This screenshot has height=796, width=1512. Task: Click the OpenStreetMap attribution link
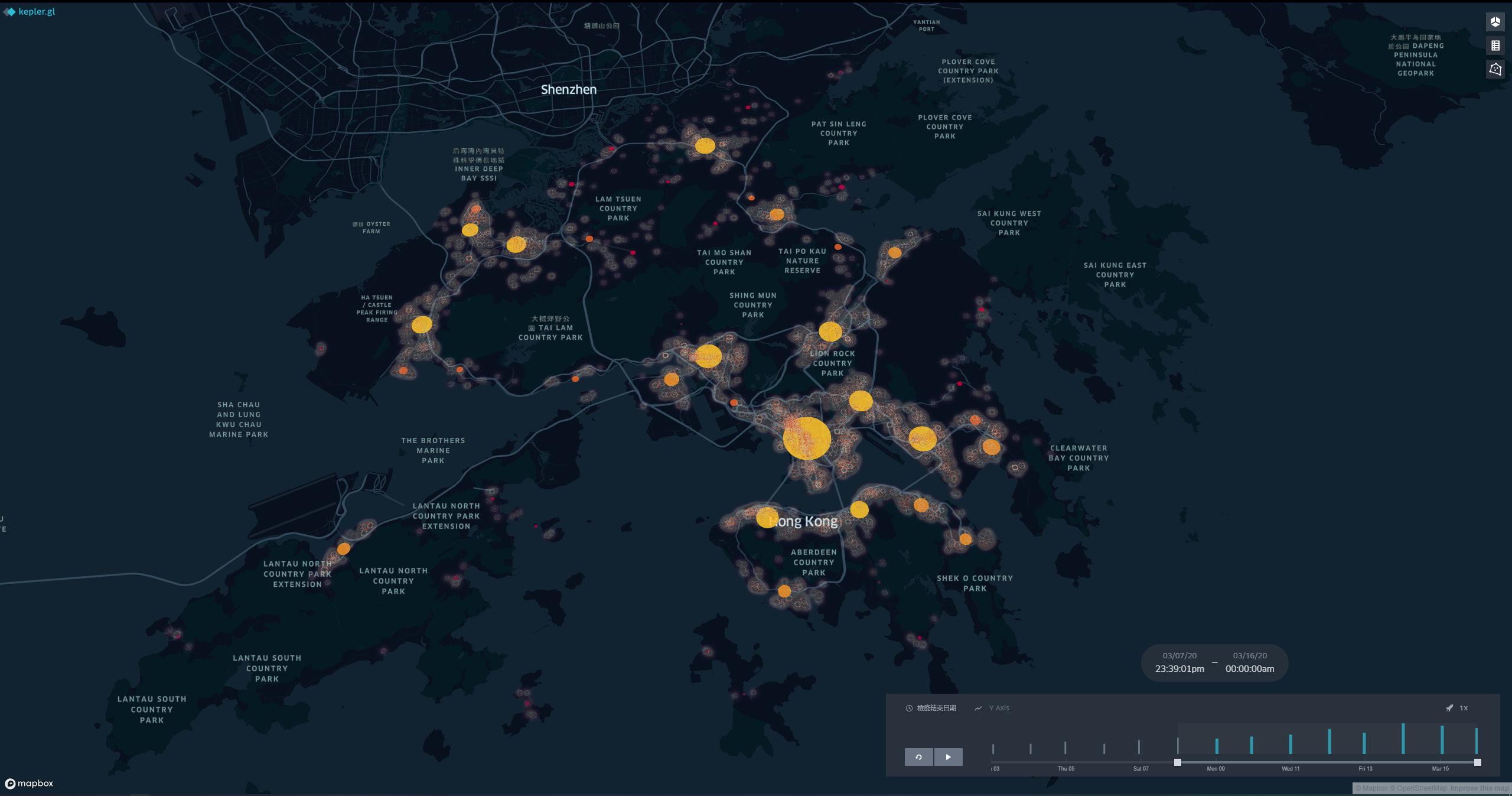click(1421, 788)
